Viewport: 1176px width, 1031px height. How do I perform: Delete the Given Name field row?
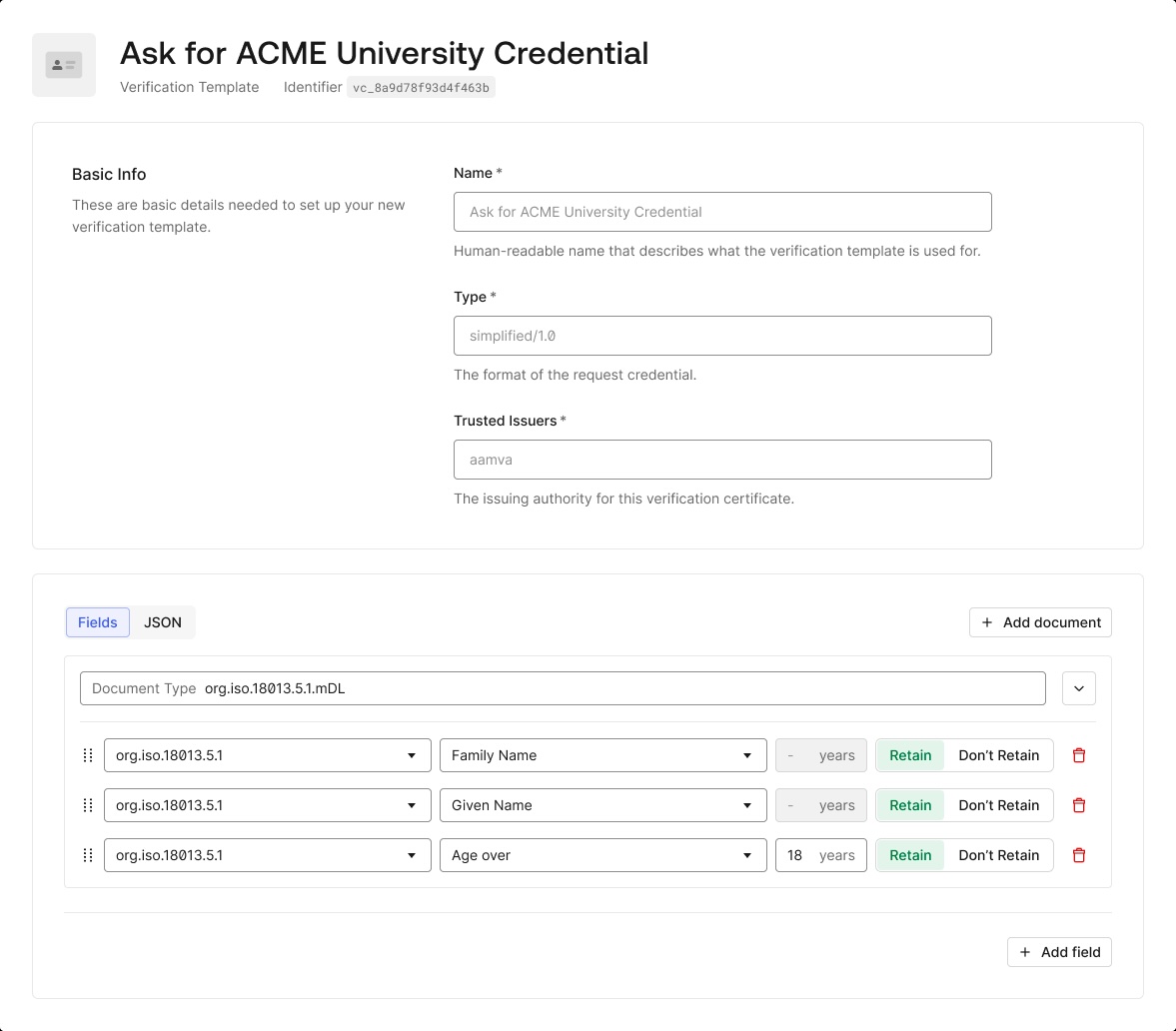point(1079,805)
